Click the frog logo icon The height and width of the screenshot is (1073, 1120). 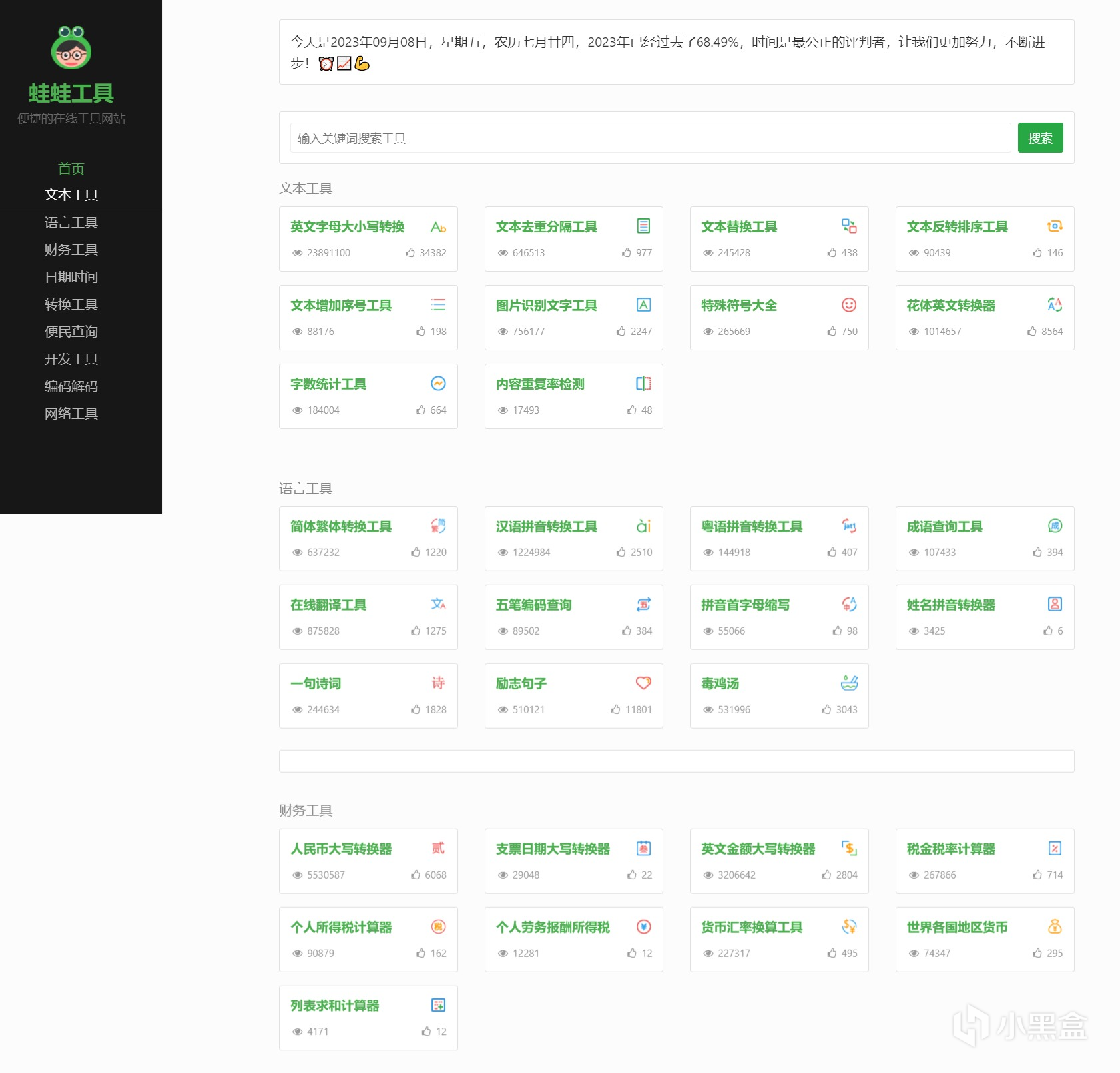pos(71,47)
